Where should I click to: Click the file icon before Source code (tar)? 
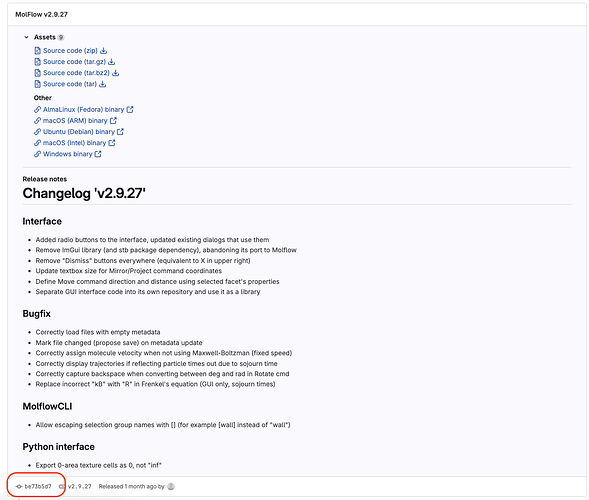click(37, 84)
